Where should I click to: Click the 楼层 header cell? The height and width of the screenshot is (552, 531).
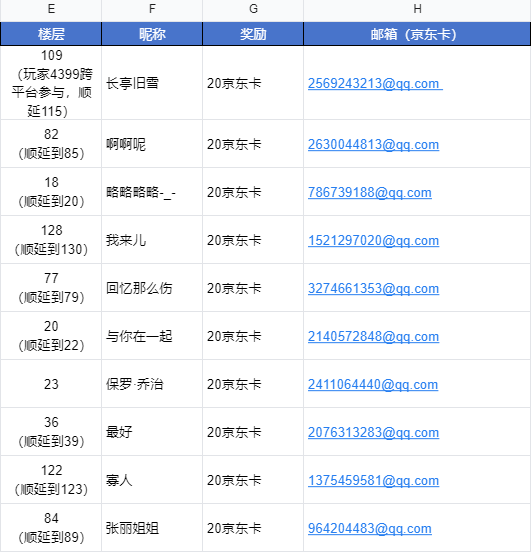pos(51,34)
